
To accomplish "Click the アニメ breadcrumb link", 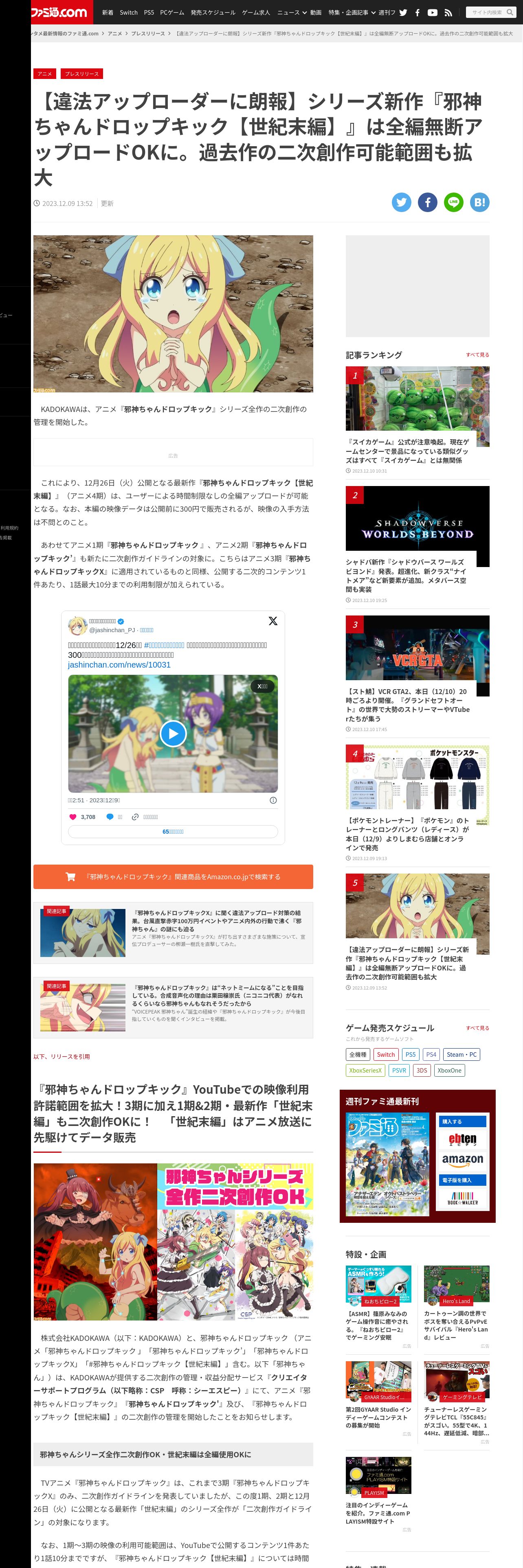I will (x=114, y=33).
